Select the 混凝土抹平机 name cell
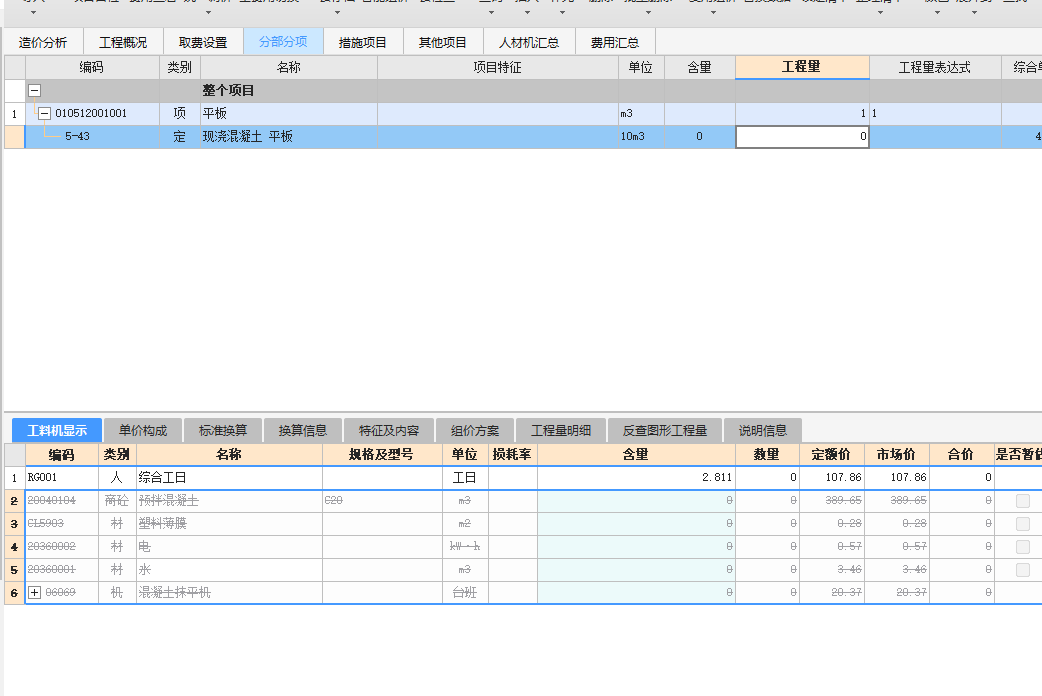Image resolution: width=1042 pixels, height=696 pixels. pyautogui.click(x=229, y=592)
